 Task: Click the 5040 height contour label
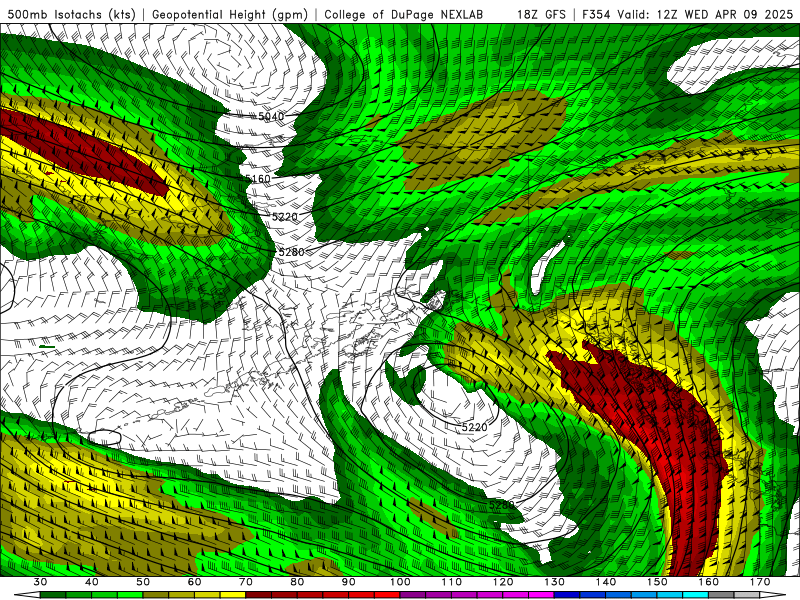pos(271,116)
